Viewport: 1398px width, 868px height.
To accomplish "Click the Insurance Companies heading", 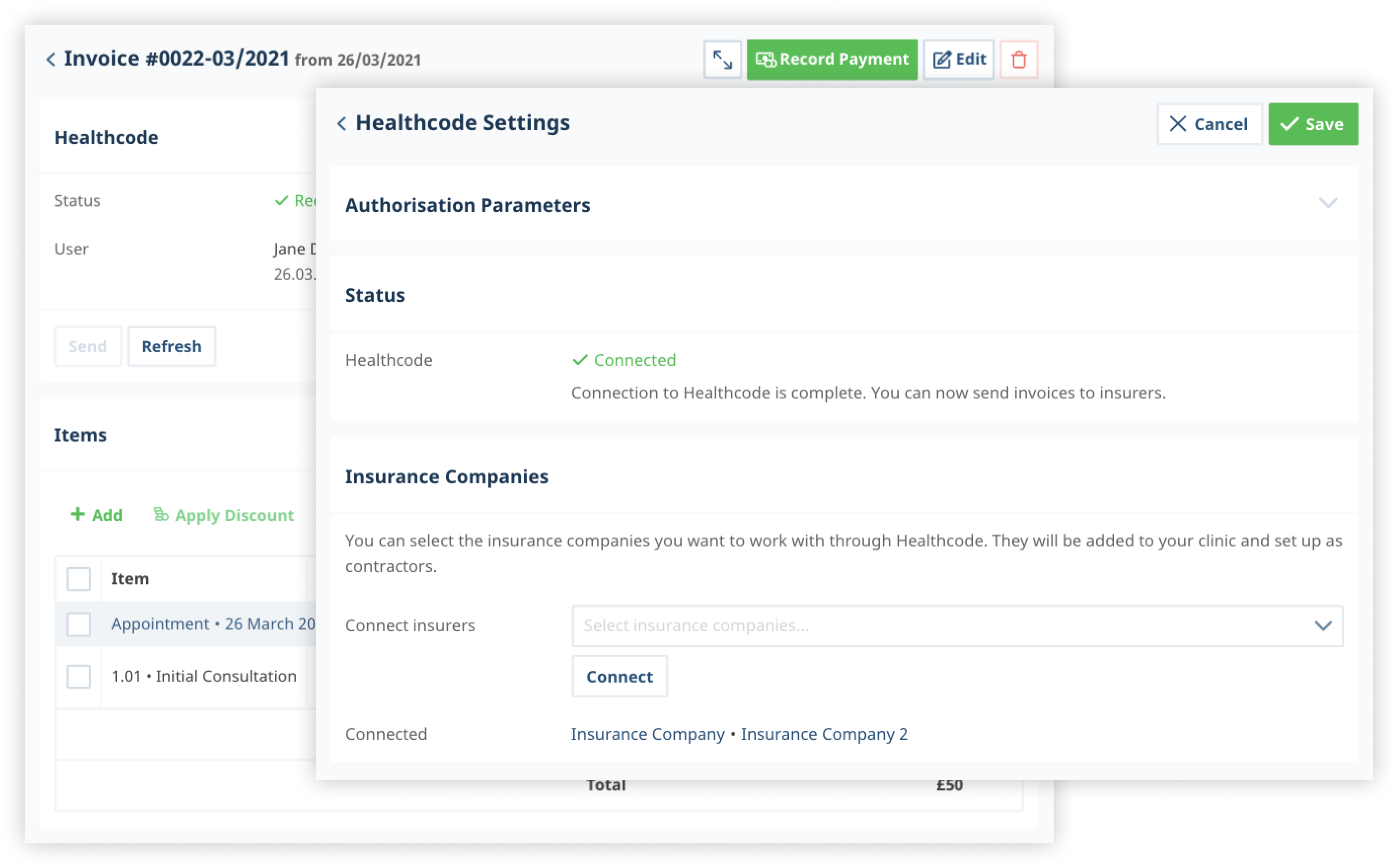I will tap(446, 476).
